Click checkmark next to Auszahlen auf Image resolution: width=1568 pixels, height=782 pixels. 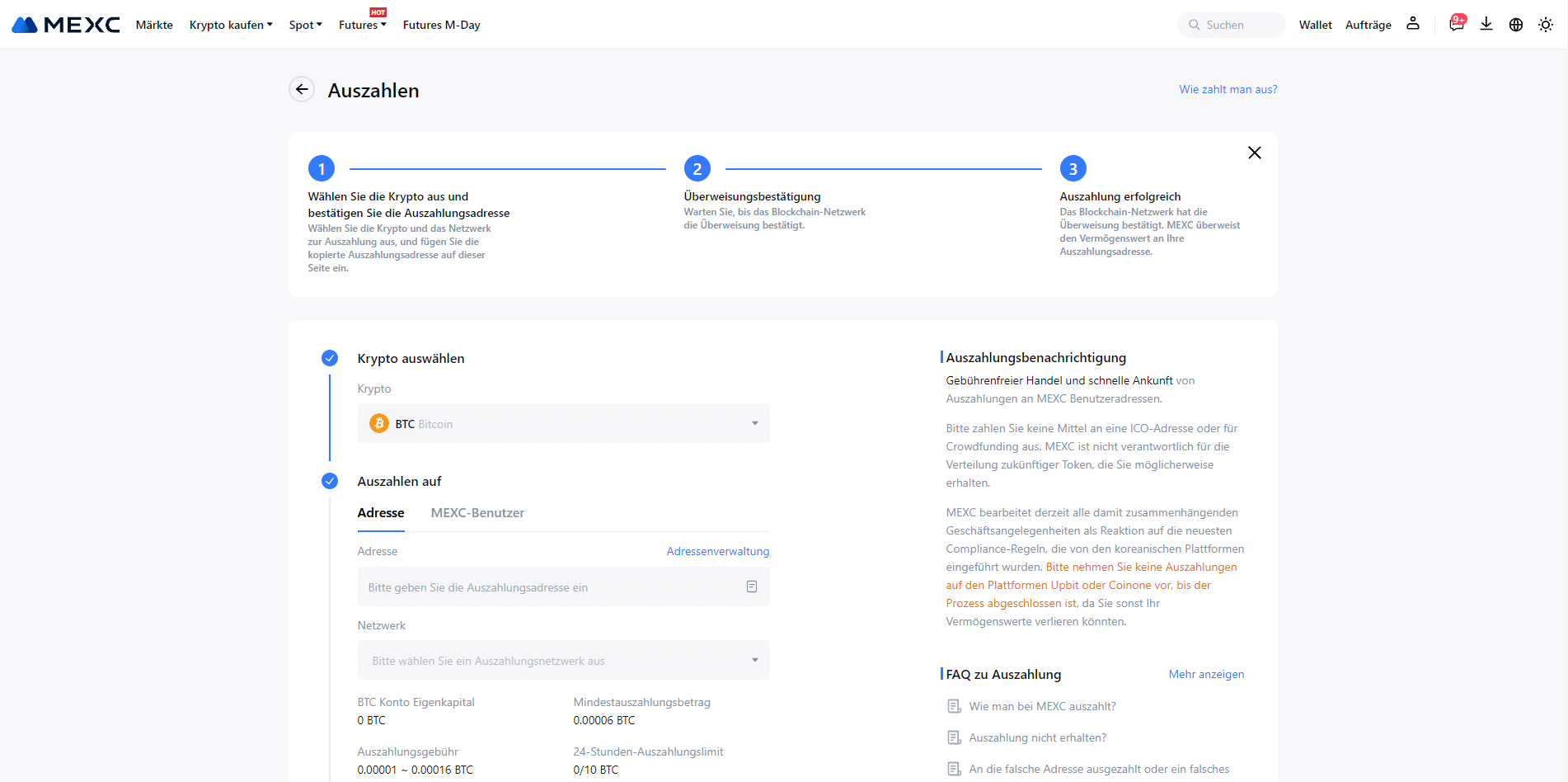coord(330,481)
